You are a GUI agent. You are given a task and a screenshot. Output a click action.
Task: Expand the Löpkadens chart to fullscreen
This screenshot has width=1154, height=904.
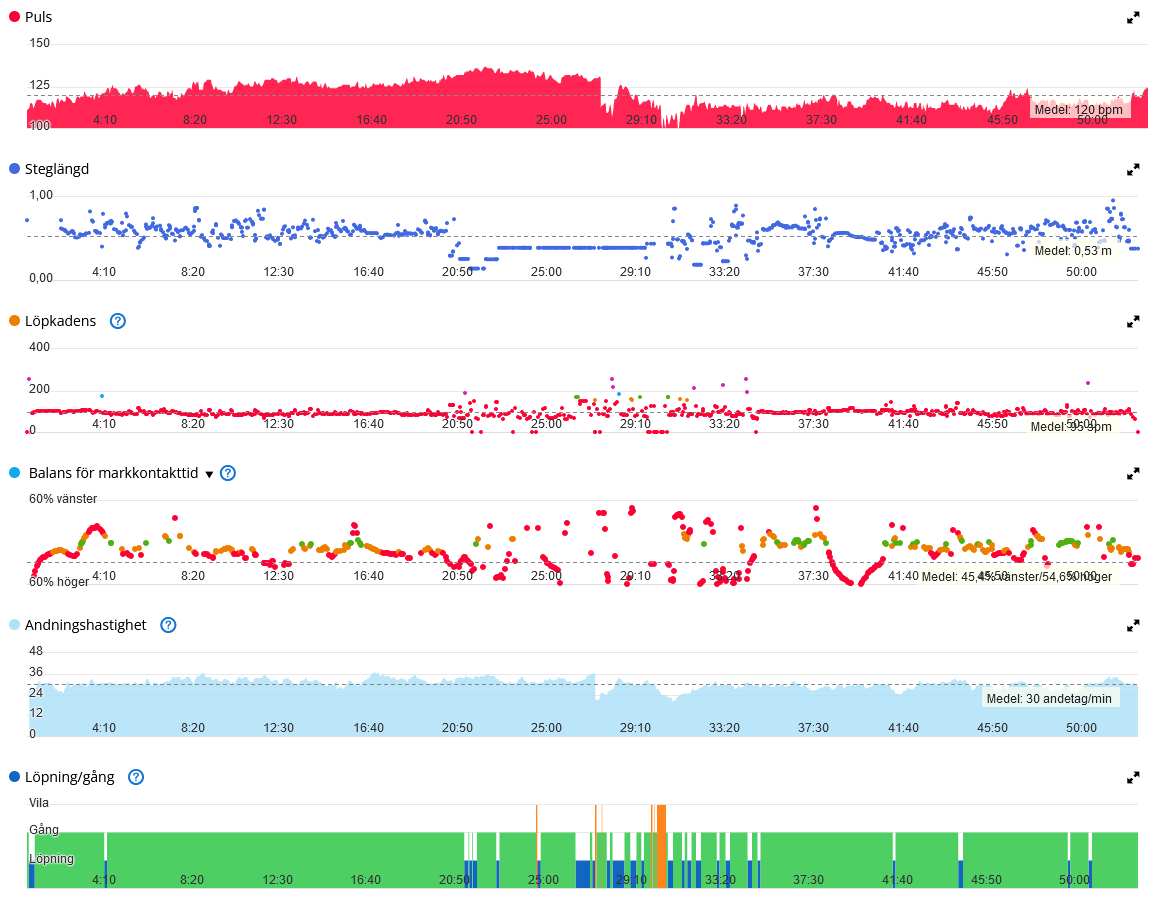click(1133, 322)
